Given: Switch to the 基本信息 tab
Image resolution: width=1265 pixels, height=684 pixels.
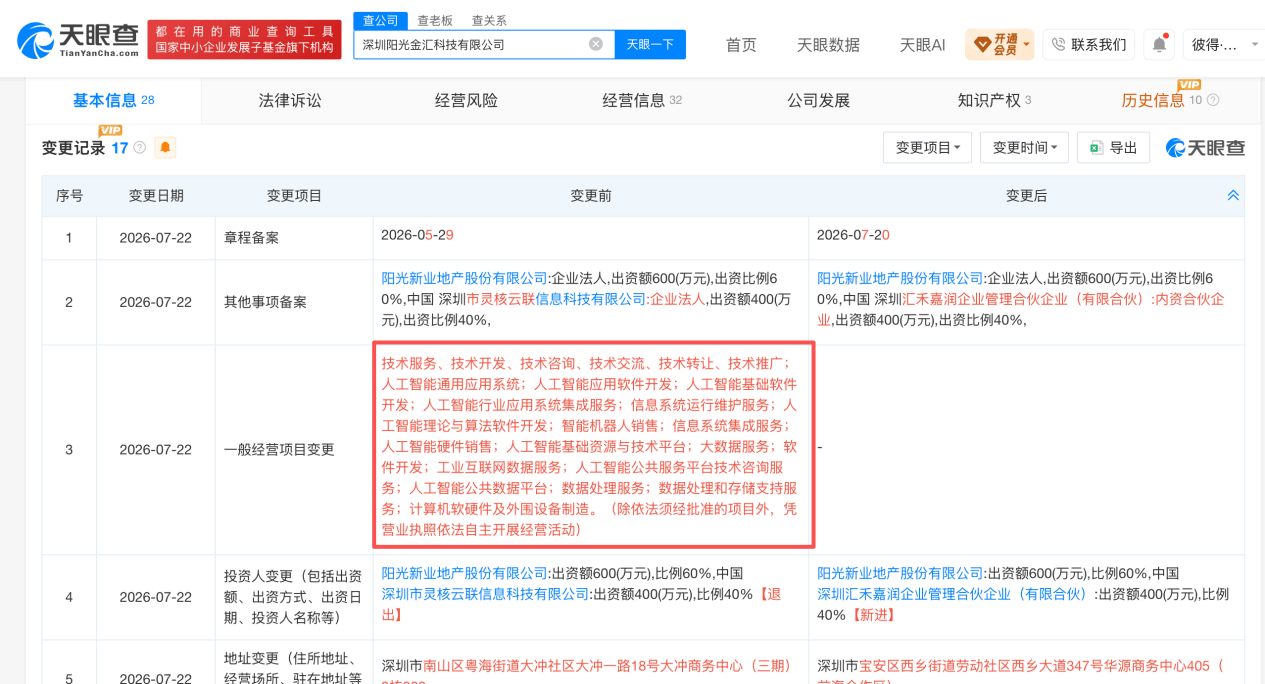Looking at the screenshot, I should [113, 100].
